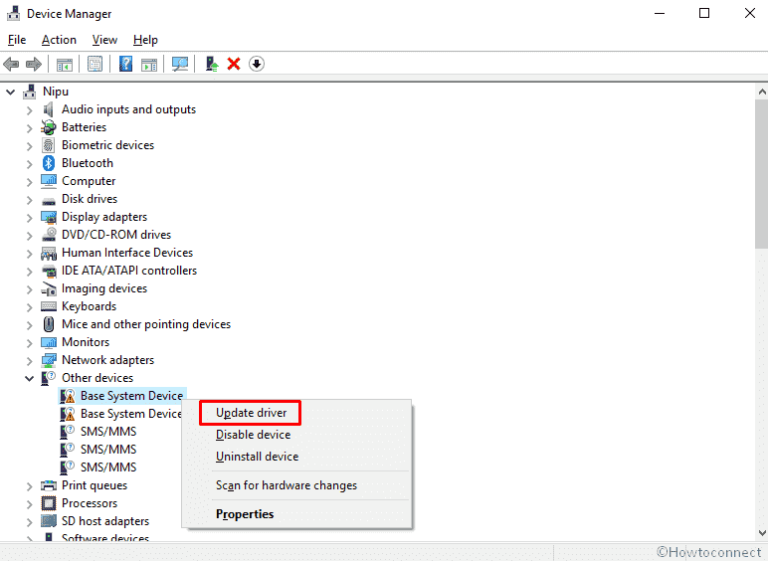Image resolution: width=768 pixels, height=561 pixels.
Task: Click the Device Manager title bar icon
Action: point(14,13)
